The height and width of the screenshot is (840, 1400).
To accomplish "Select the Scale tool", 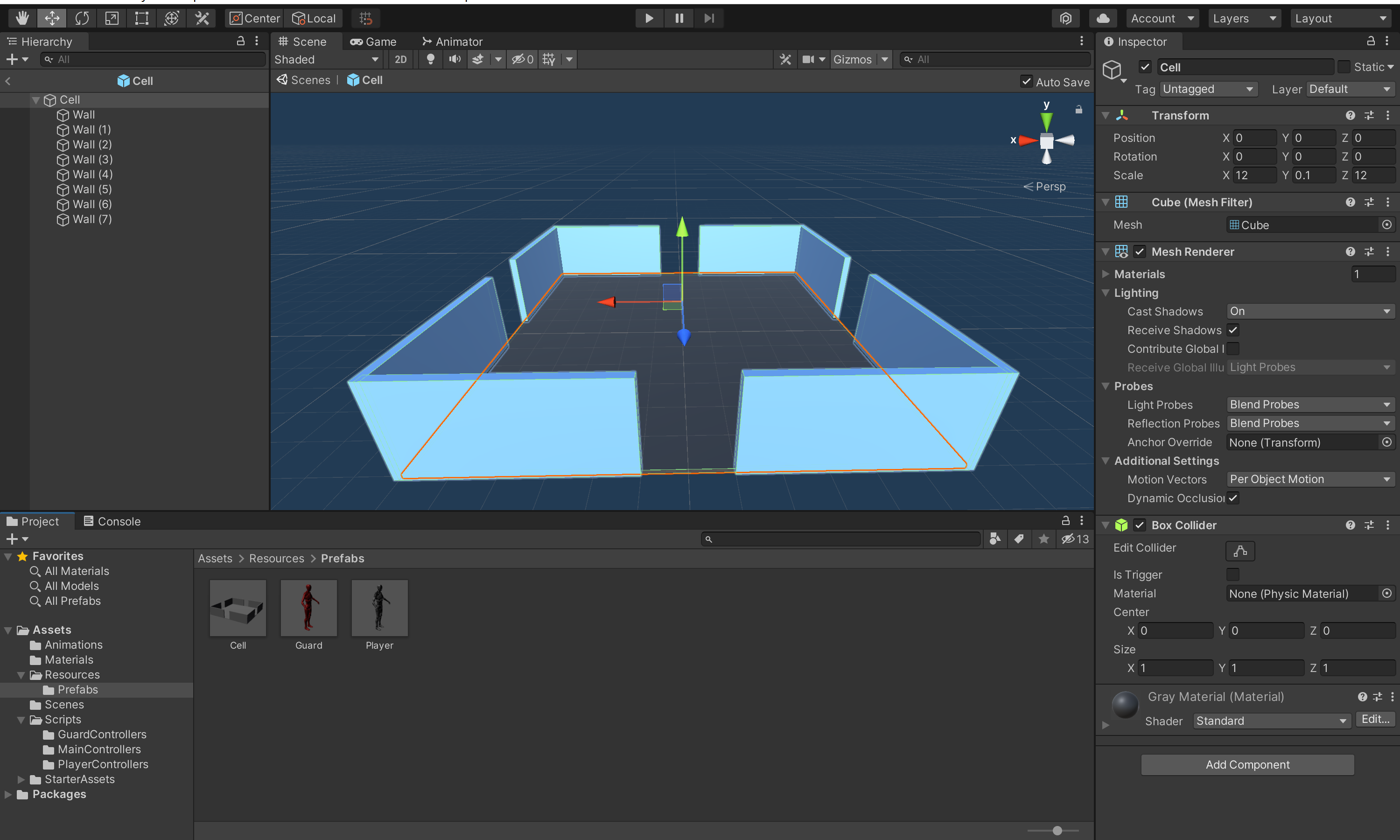I will [112, 18].
